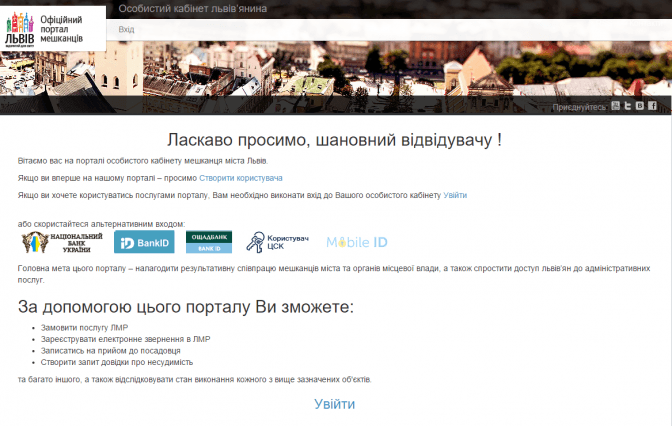
Task: Open the YouTube social icon
Action: (x=616, y=106)
